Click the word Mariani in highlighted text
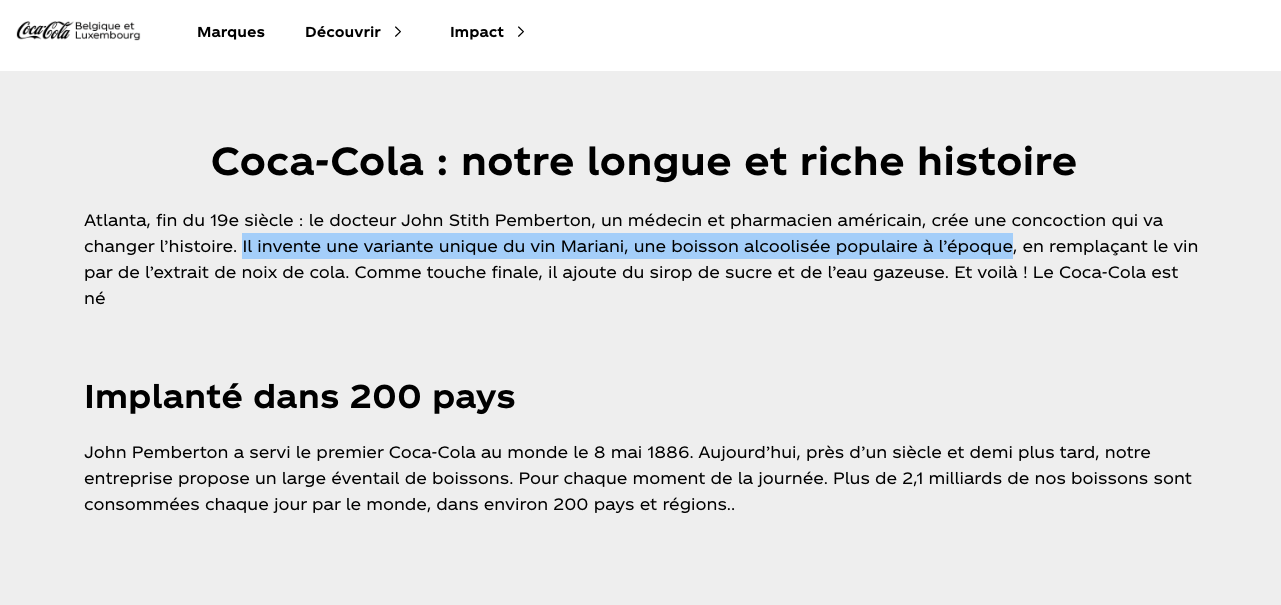Screen dimensions: 1281x605 [x=592, y=246]
